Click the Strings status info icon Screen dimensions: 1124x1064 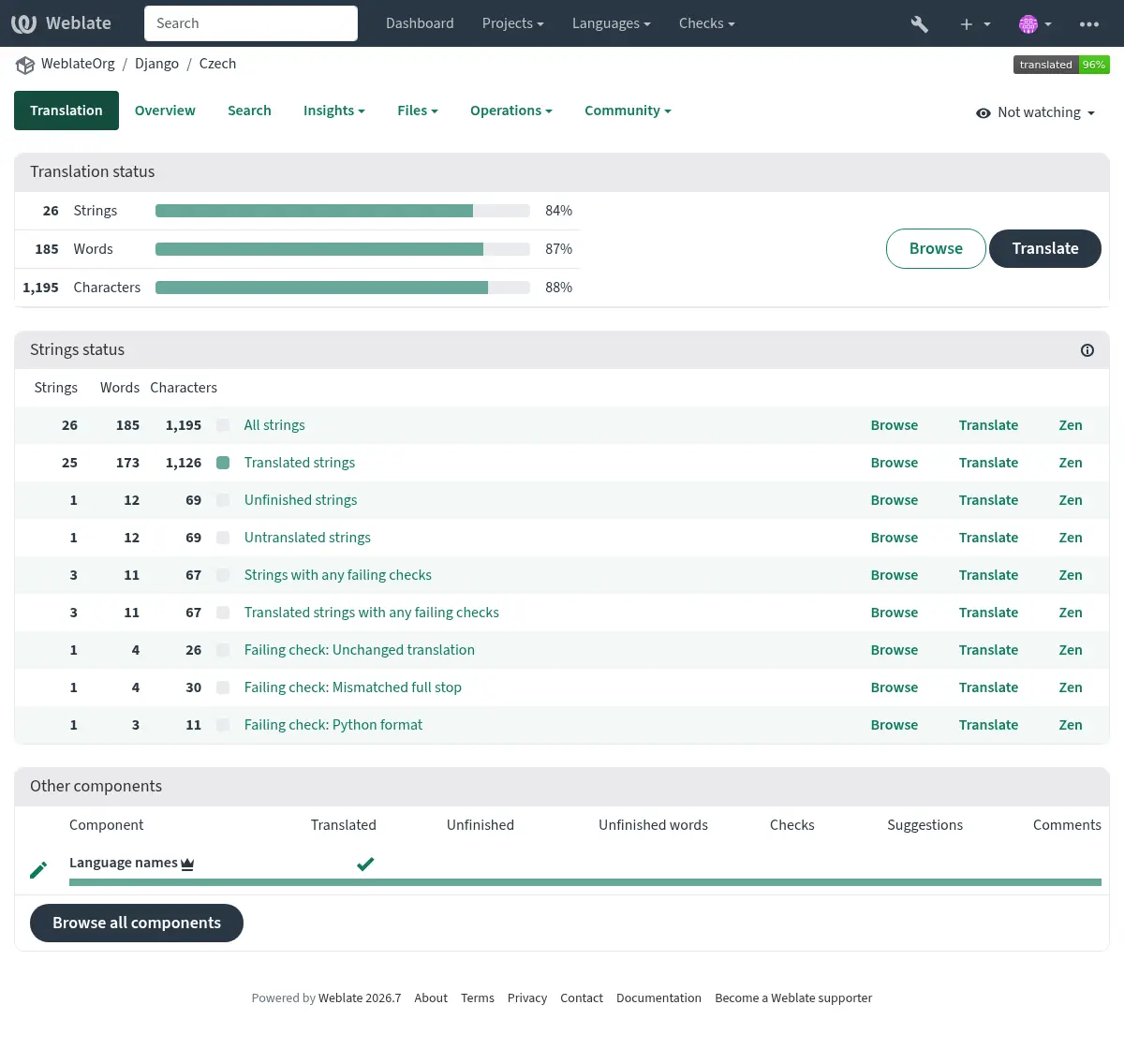tap(1087, 350)
